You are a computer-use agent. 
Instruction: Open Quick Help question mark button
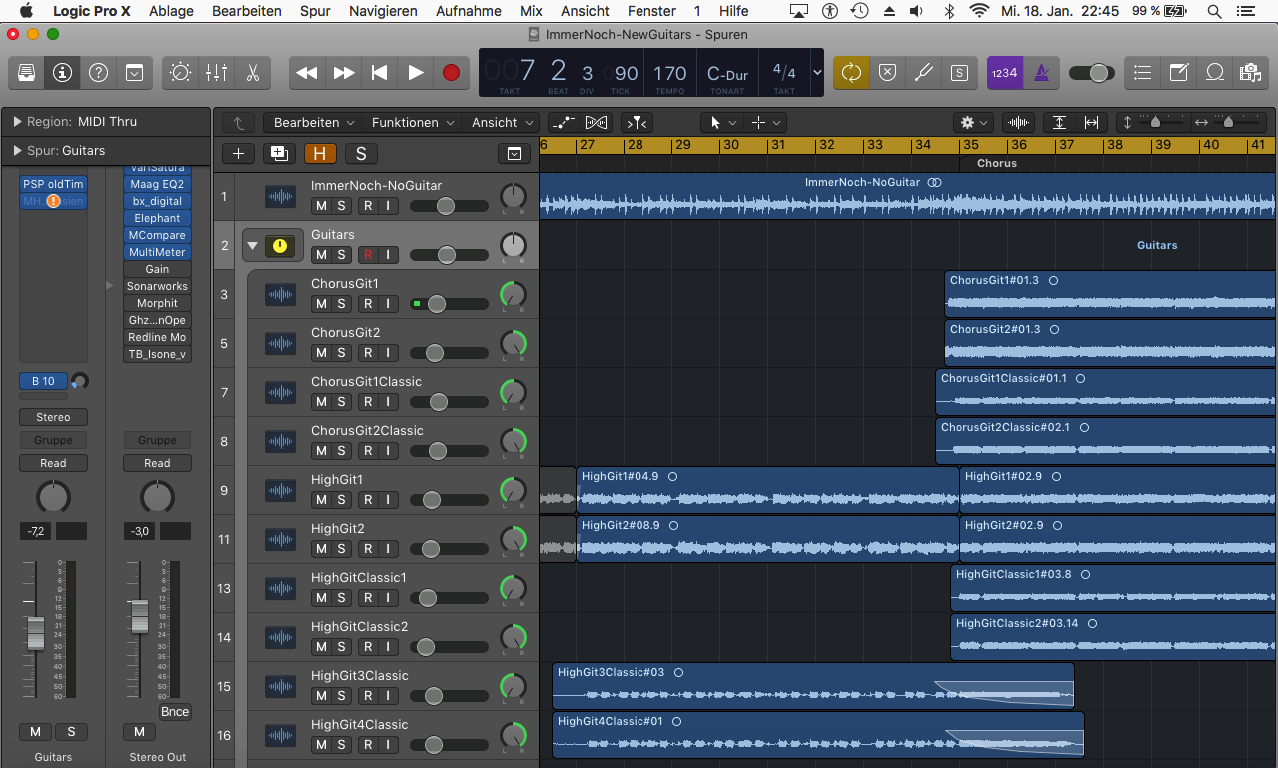tap(98, 73)
